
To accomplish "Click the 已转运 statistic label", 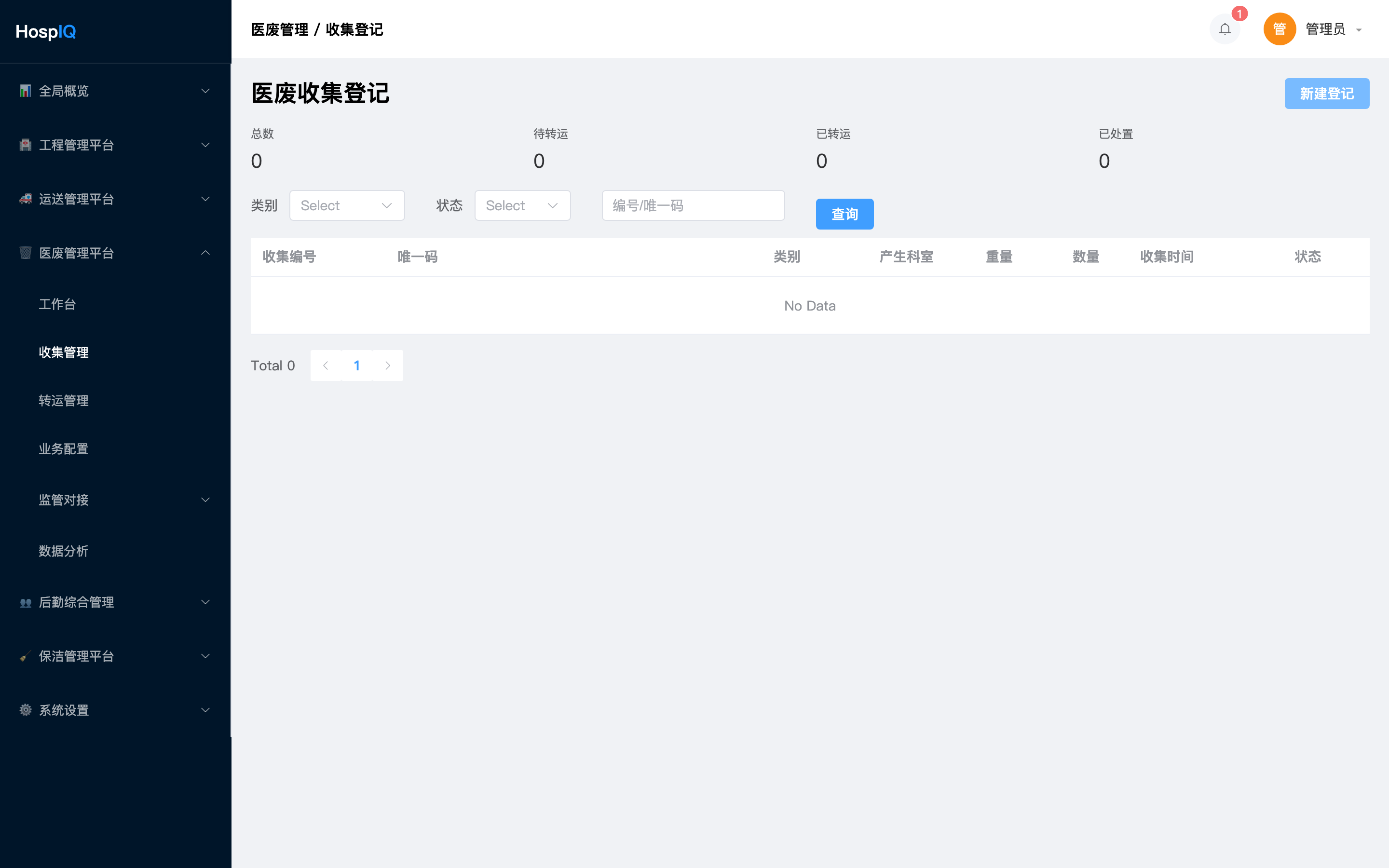I will [x=833, y=134].
